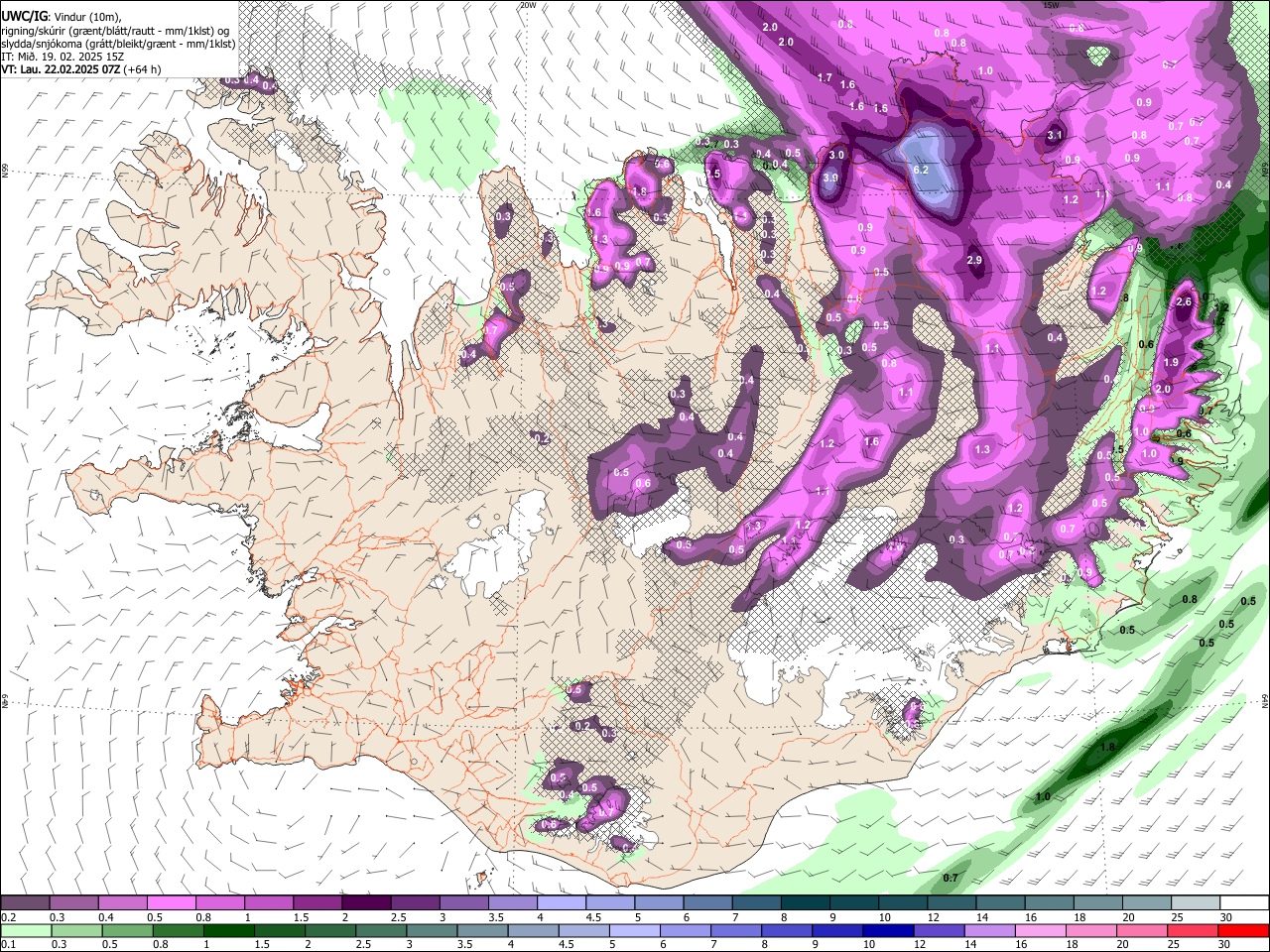Click white swatch after 30 in upper legend row

pyautogui.click(x=1245, y=902)
